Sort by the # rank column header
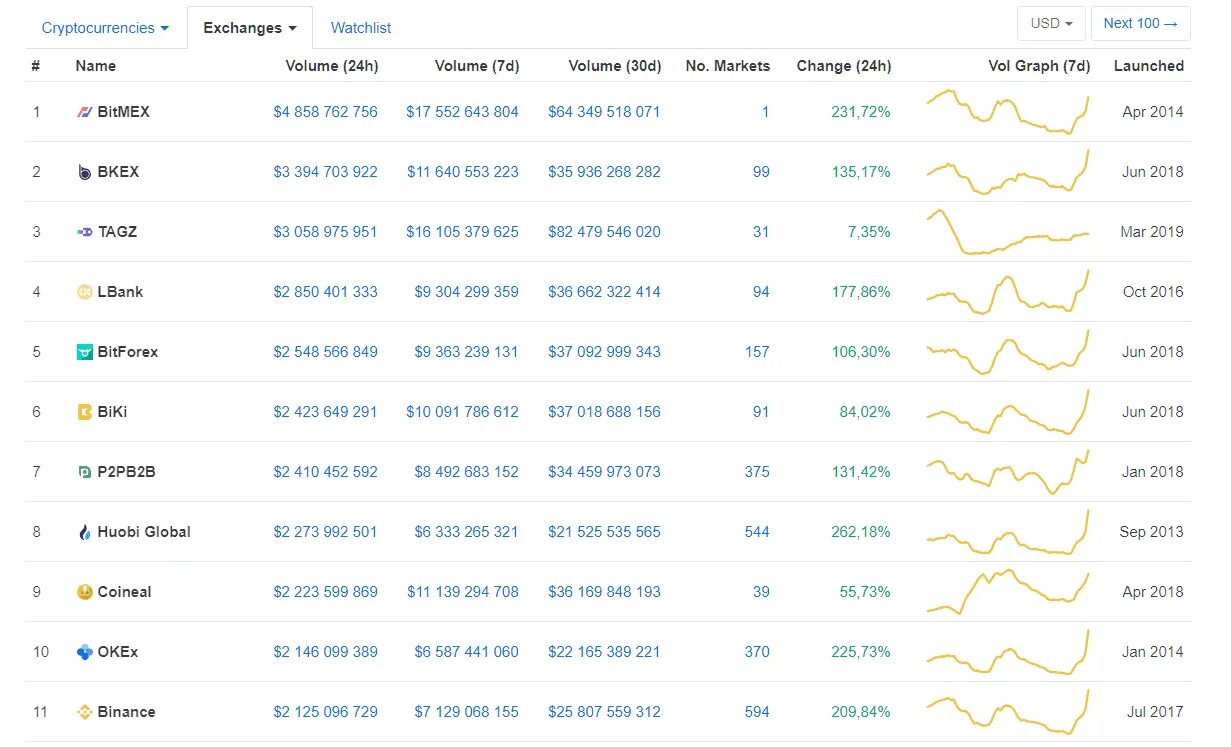The height and width of the screenshot is (747, 1231). click(x=36, y=66)
